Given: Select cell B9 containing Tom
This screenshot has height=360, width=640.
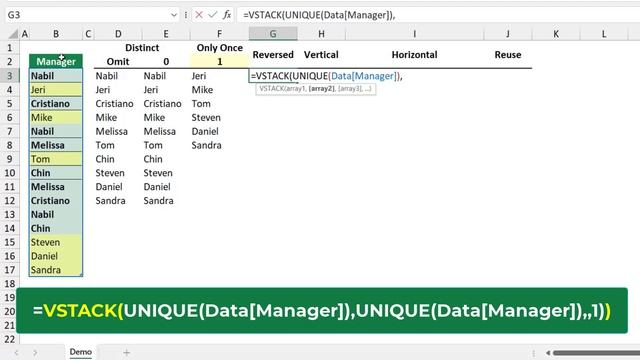Looking at the screenshot, I should click(x=56, y=159).
